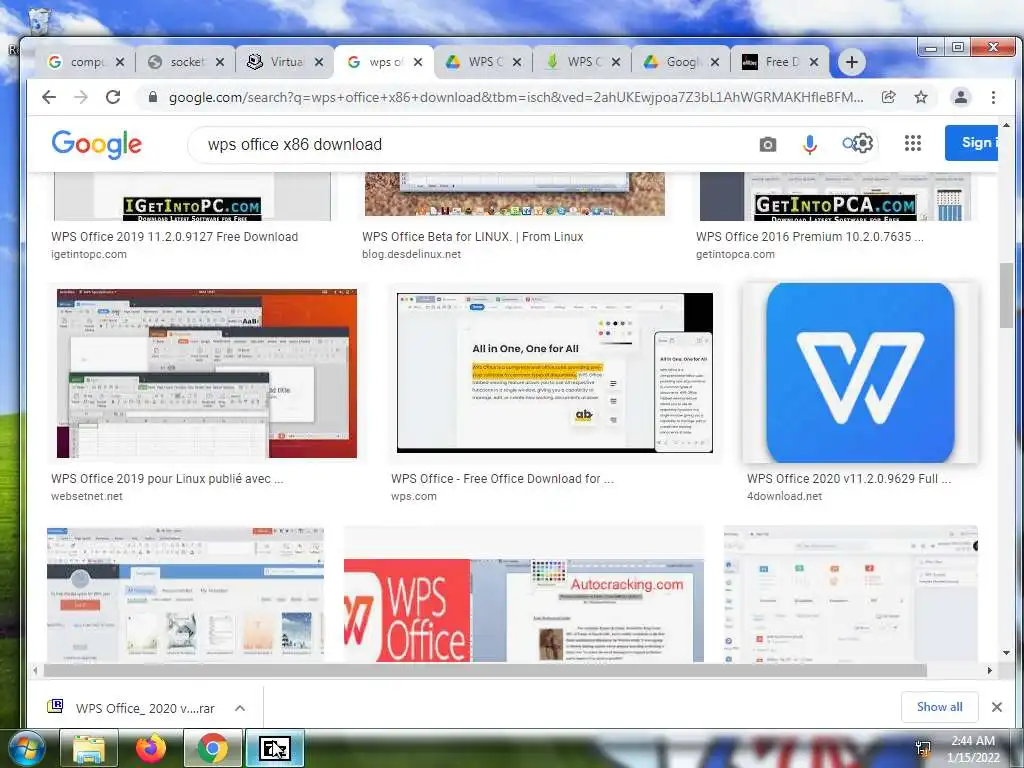
Task: Click the horizontal scrollbar thumb
Action: (485, 670)
